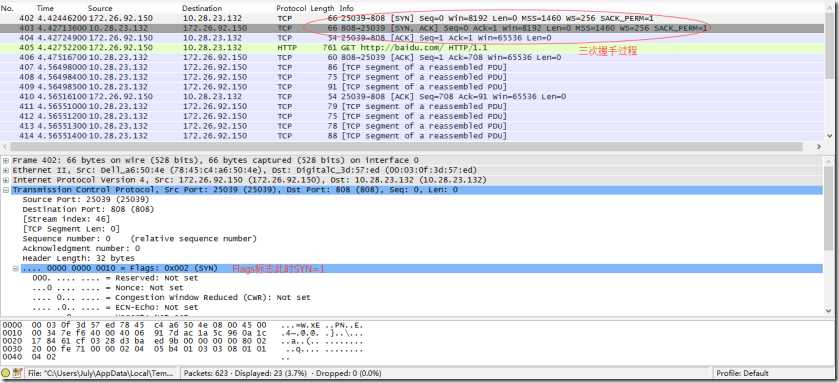Select packet 407 row of length 86
839x383 pixels.
point(412,67)
